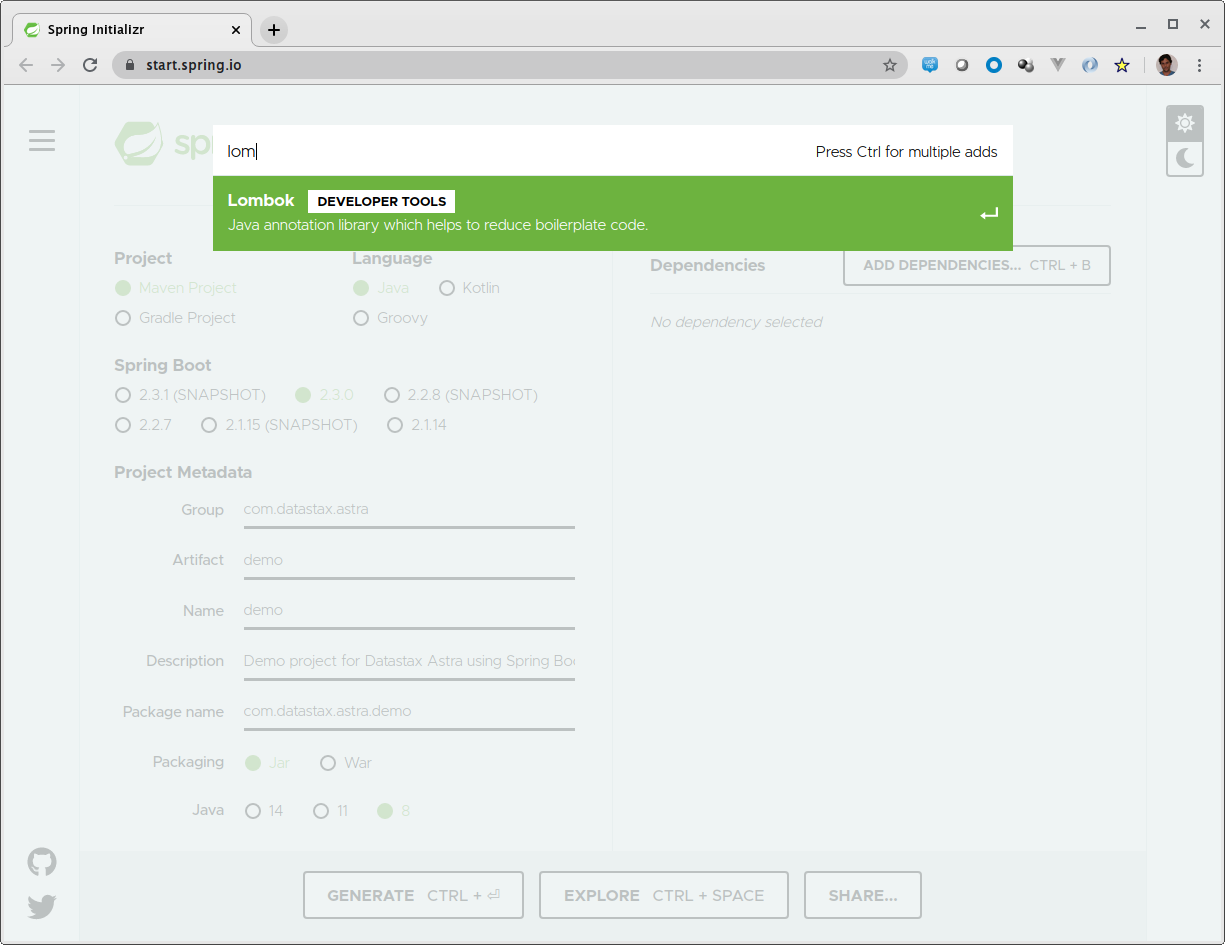Select War packaging option
The image size is (1225, 945).
pyautogui.click(x=345, y=763)
